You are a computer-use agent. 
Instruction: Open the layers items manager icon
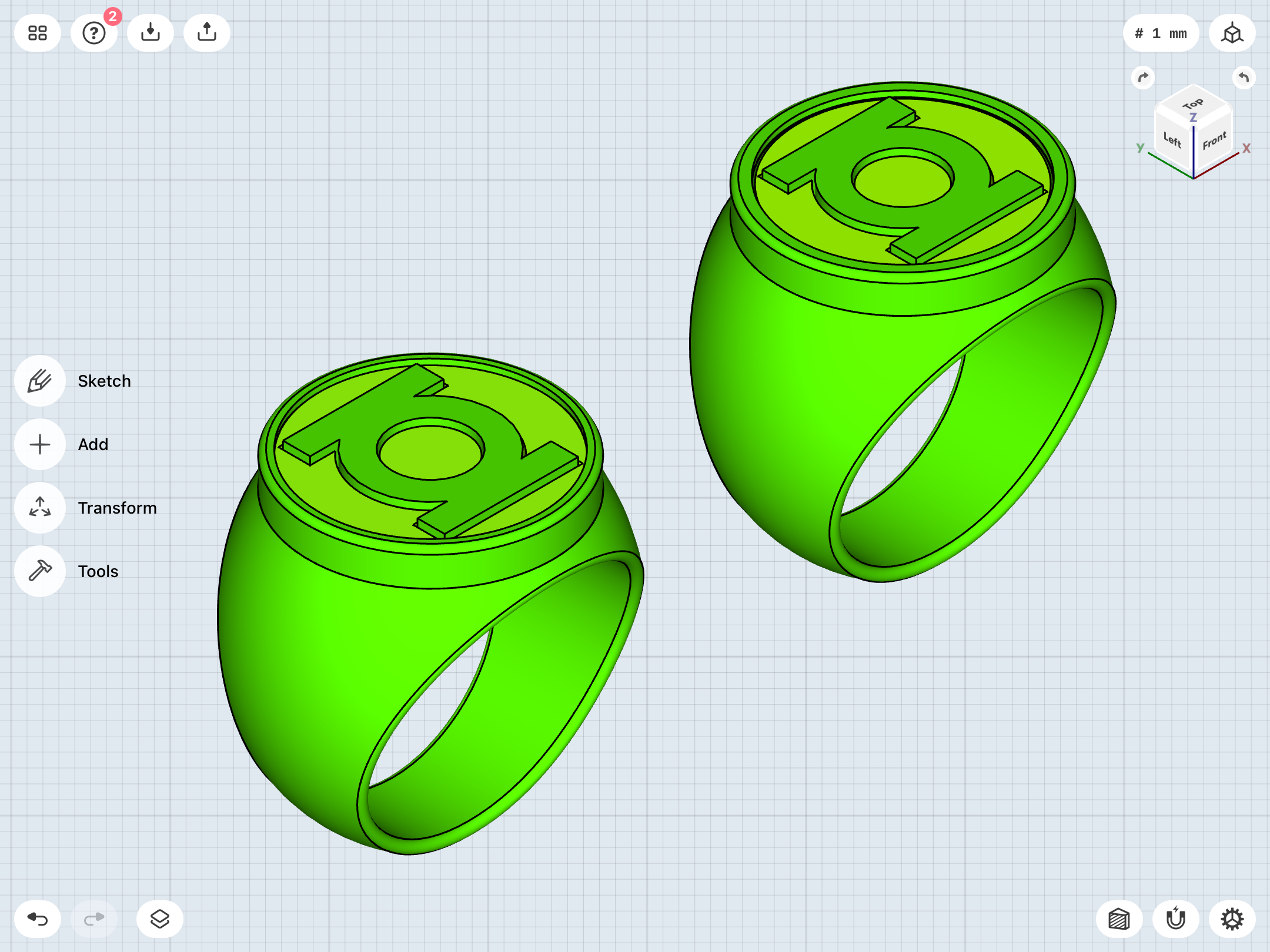tap(160, 919)
